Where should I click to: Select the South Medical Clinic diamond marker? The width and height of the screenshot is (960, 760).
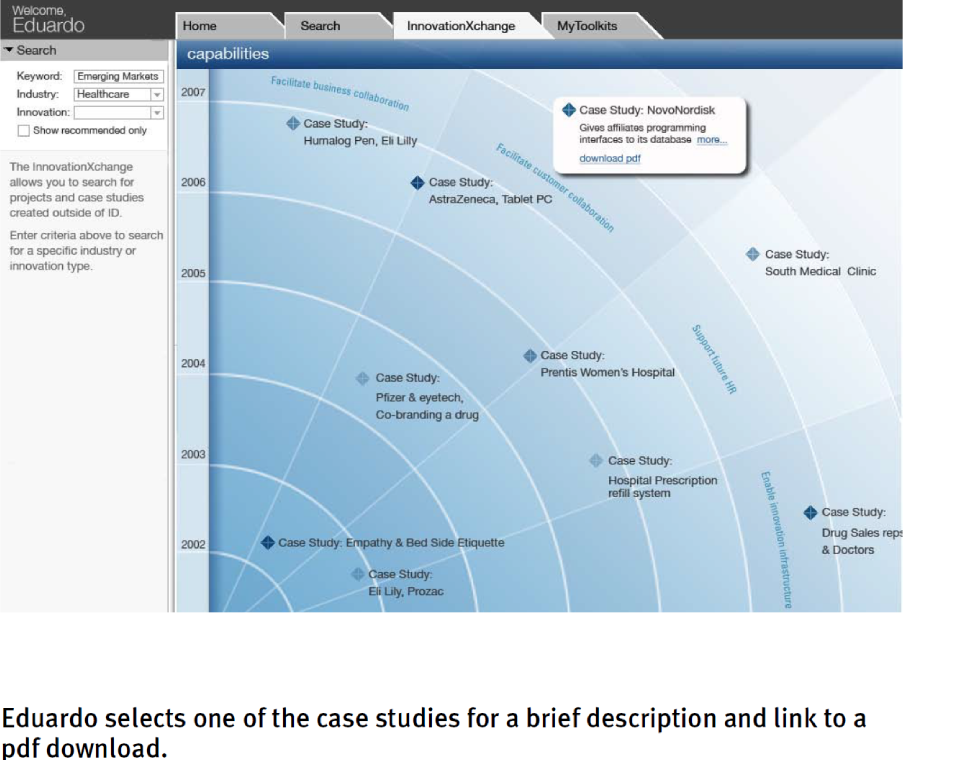[x=753, y=254]
